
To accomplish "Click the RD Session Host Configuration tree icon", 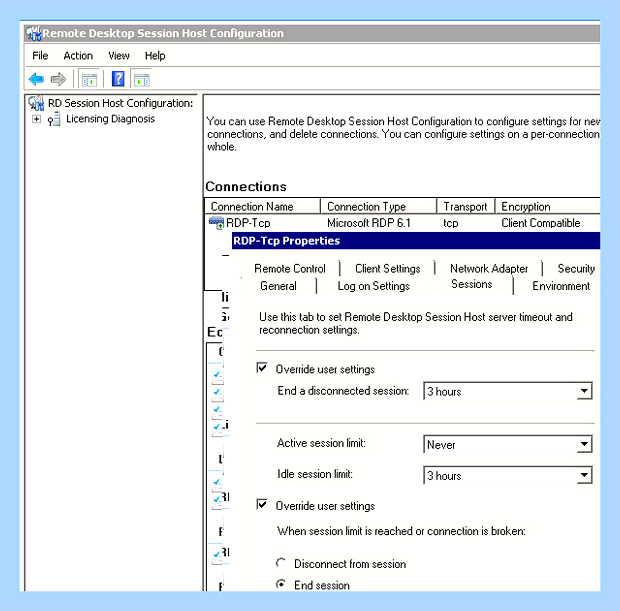I will (x=36, y=103).
